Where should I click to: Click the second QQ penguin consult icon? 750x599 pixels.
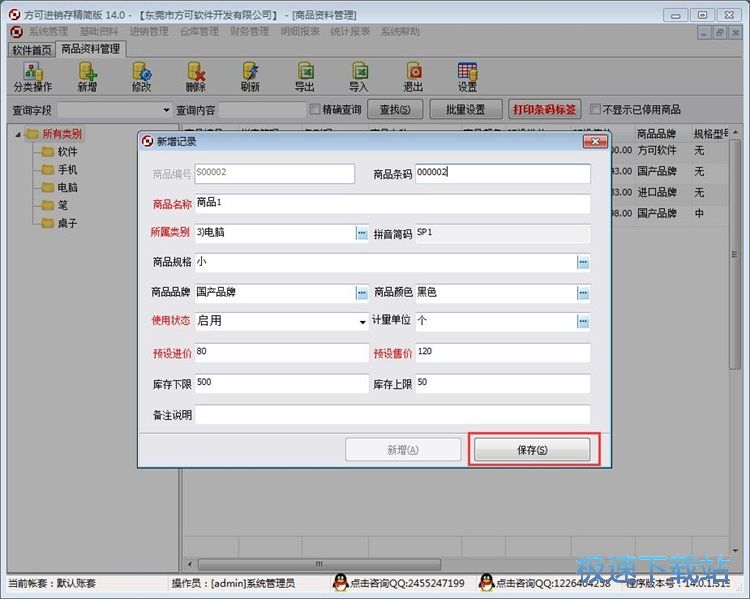point(486,582)
